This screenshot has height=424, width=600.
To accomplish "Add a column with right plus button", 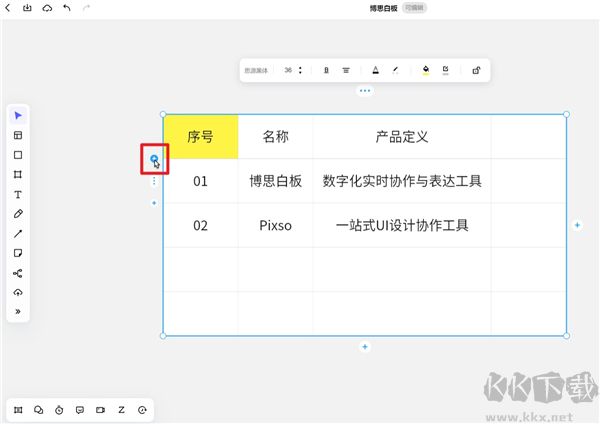I will click(x=577, y=226).
